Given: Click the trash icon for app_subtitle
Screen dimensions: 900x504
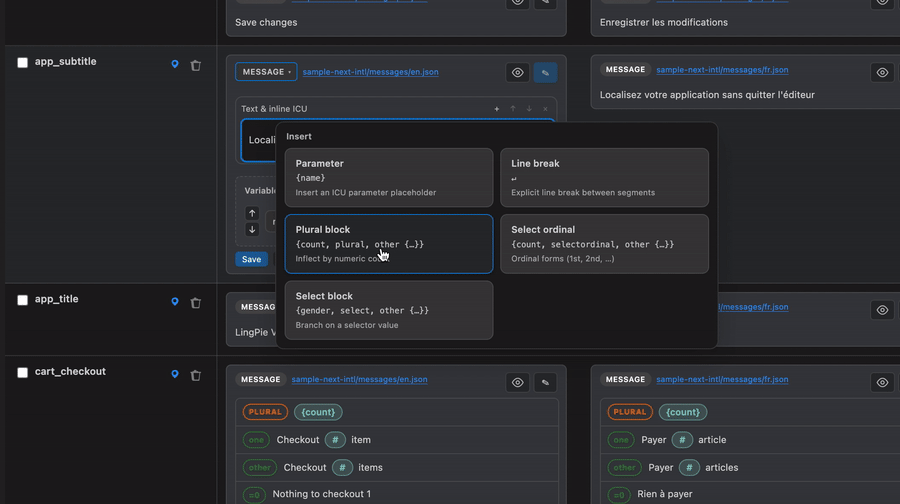Looking at the screenshot, I should [196, 65].
